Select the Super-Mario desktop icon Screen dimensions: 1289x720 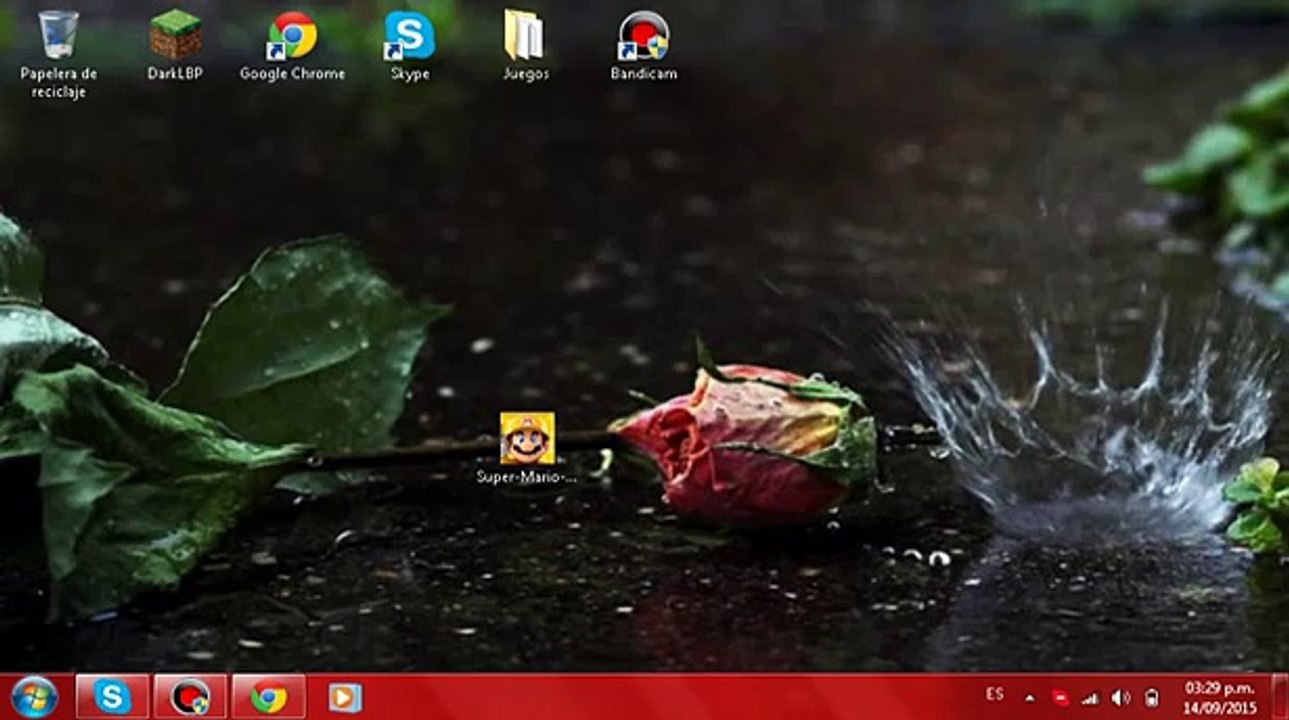click(x=527, y=448)
